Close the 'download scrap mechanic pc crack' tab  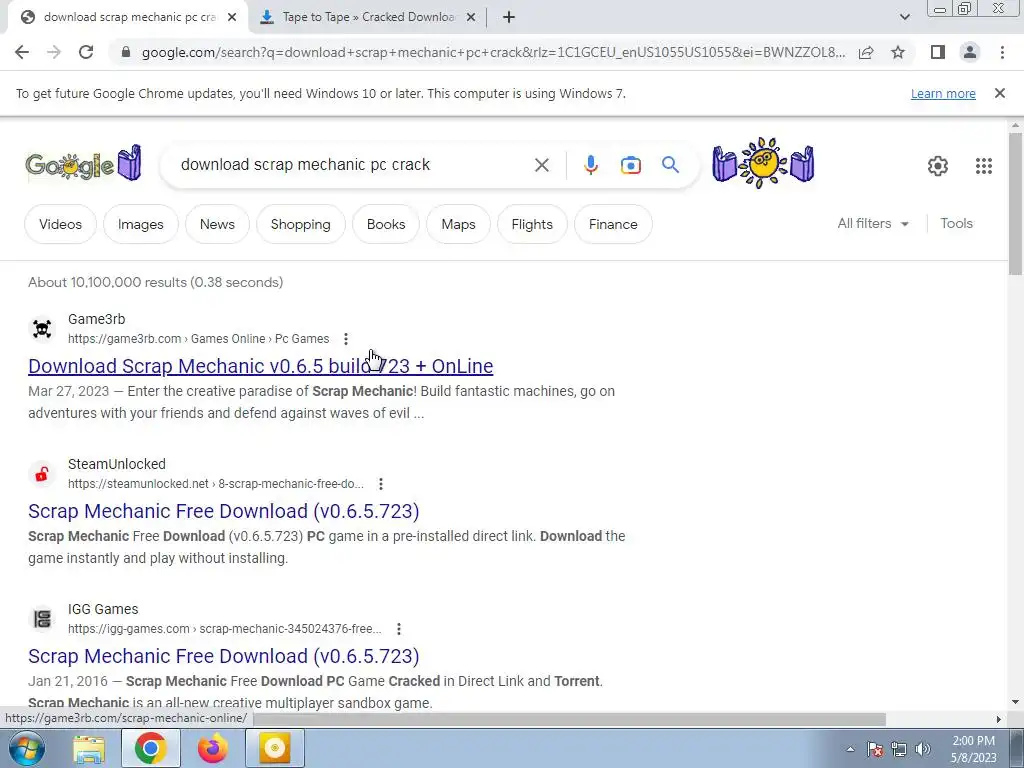pos(232,18)
